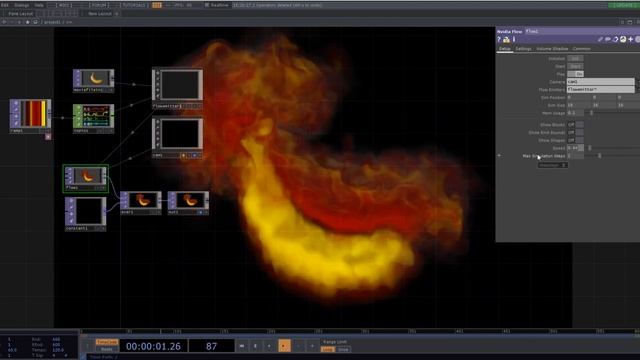Screen dimensions: 640x360
Task: Select the cam1 node
Action: [x=177, y=138]
